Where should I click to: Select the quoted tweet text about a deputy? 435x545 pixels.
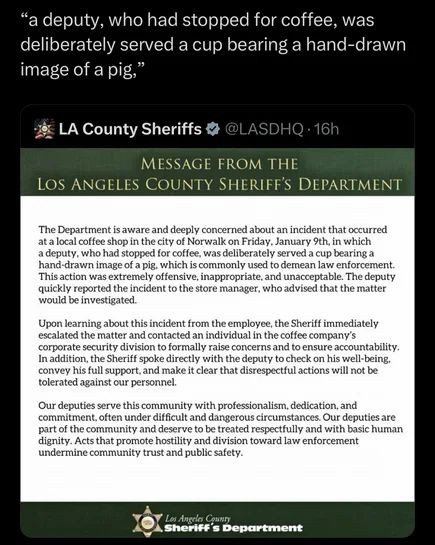(x=213, y=44)
